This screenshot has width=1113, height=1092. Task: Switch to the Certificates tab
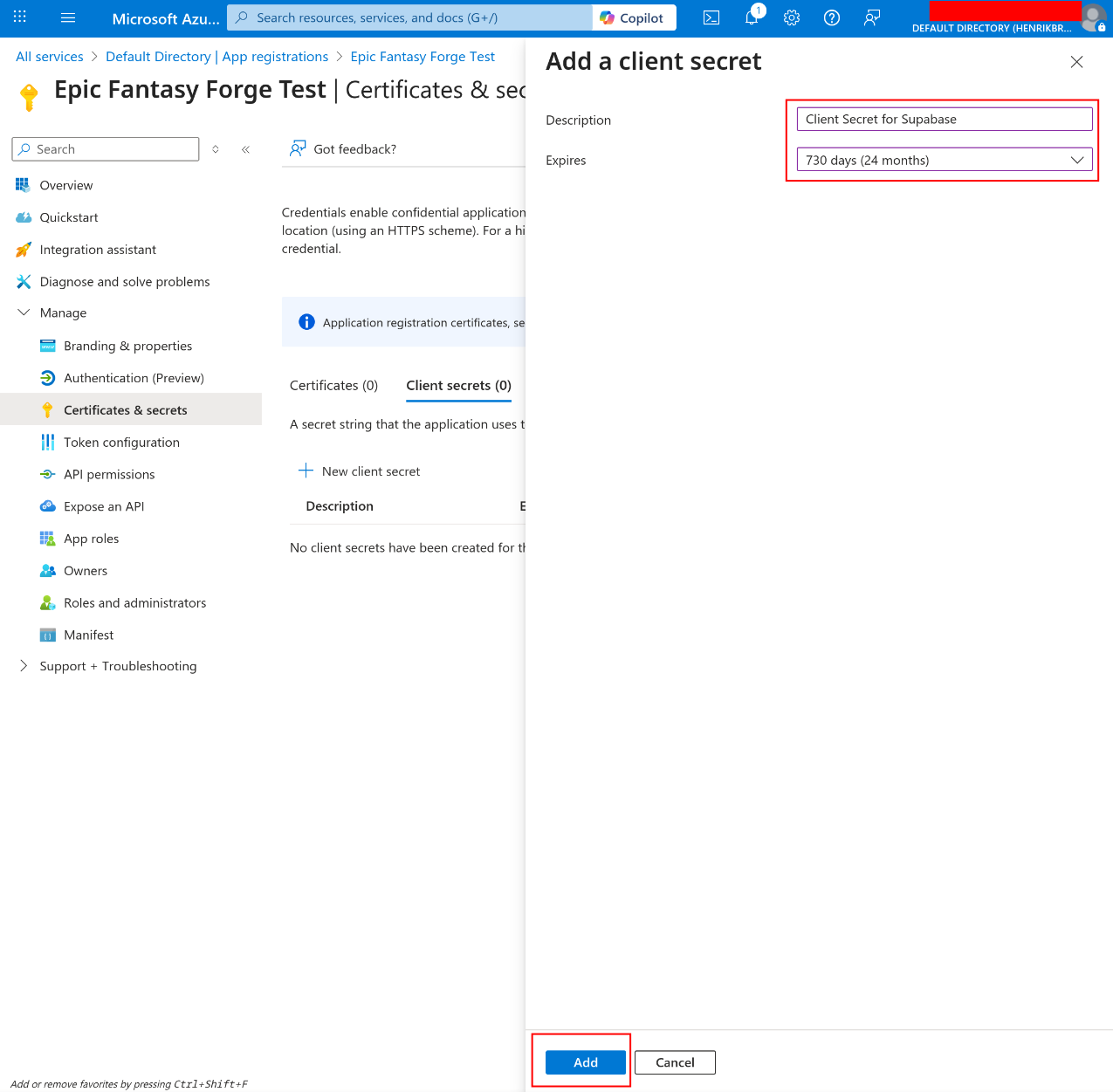tap(334, 385)
